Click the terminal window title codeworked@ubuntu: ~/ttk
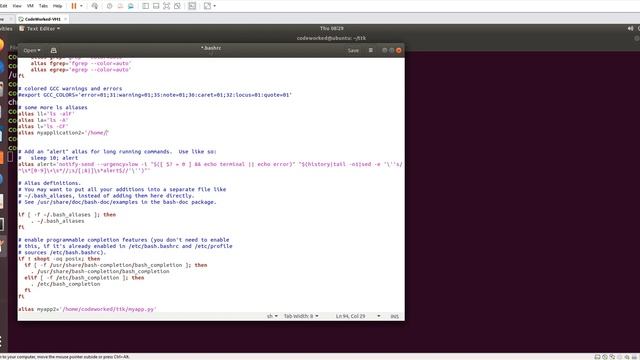640x360 pixels. [331, 38]
